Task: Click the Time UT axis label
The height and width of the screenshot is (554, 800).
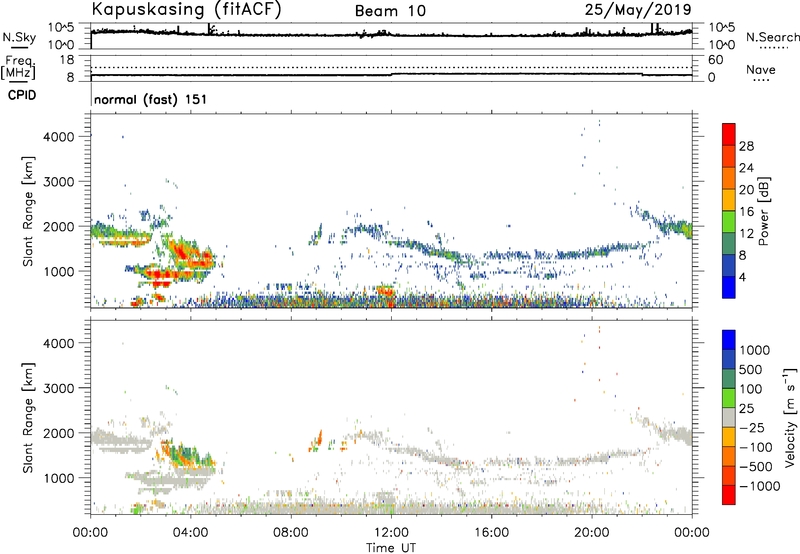Action: (391, 548)
